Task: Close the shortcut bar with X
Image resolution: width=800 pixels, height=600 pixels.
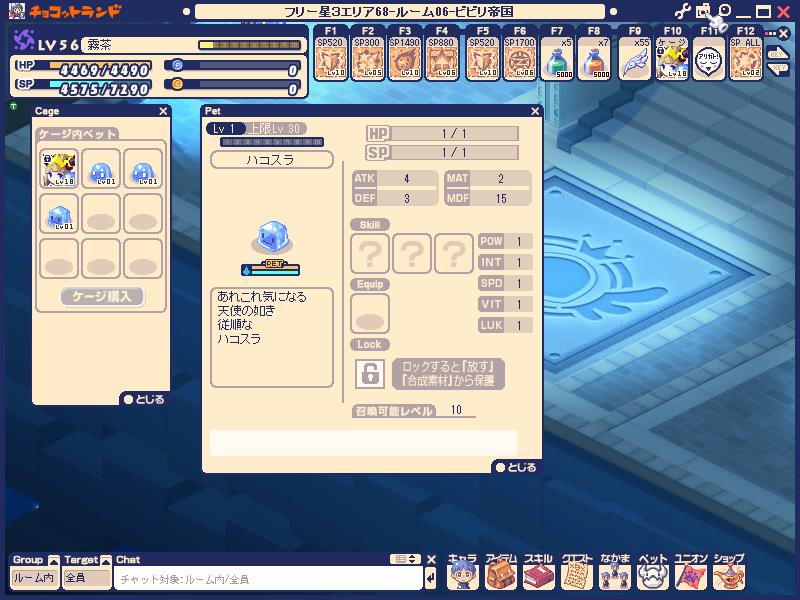Action: click(x=784, y=34)
